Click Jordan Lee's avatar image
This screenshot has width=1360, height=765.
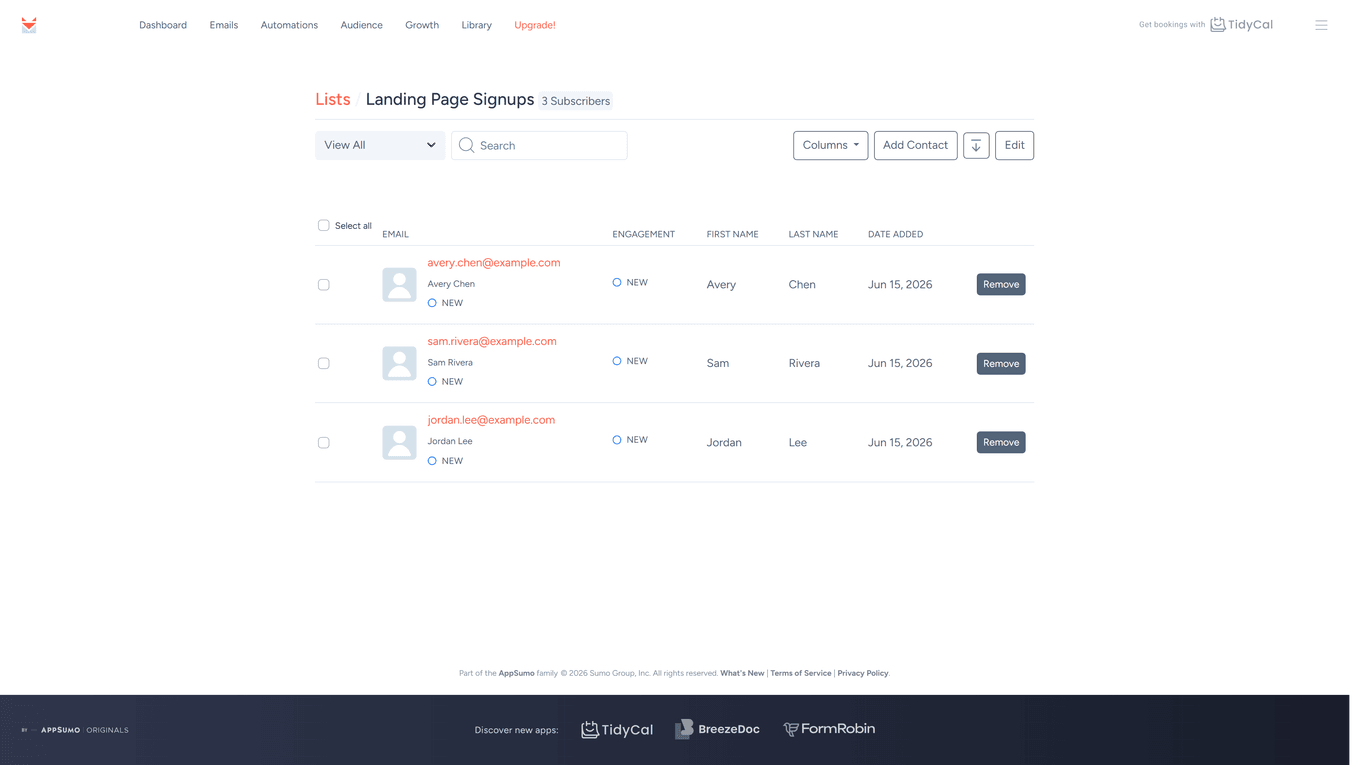coord(399,442)
